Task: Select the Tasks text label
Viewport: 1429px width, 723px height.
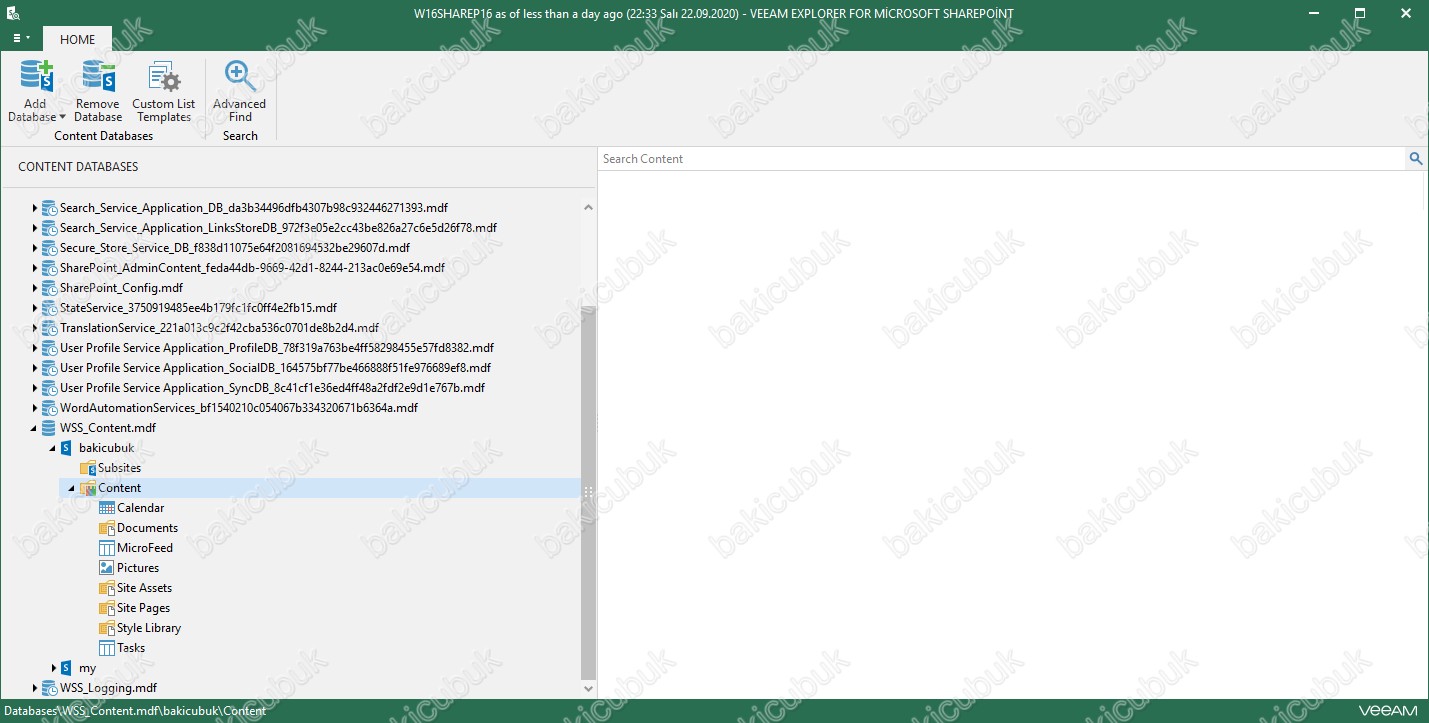Action: pyautogui.click(x=131, y=648)
